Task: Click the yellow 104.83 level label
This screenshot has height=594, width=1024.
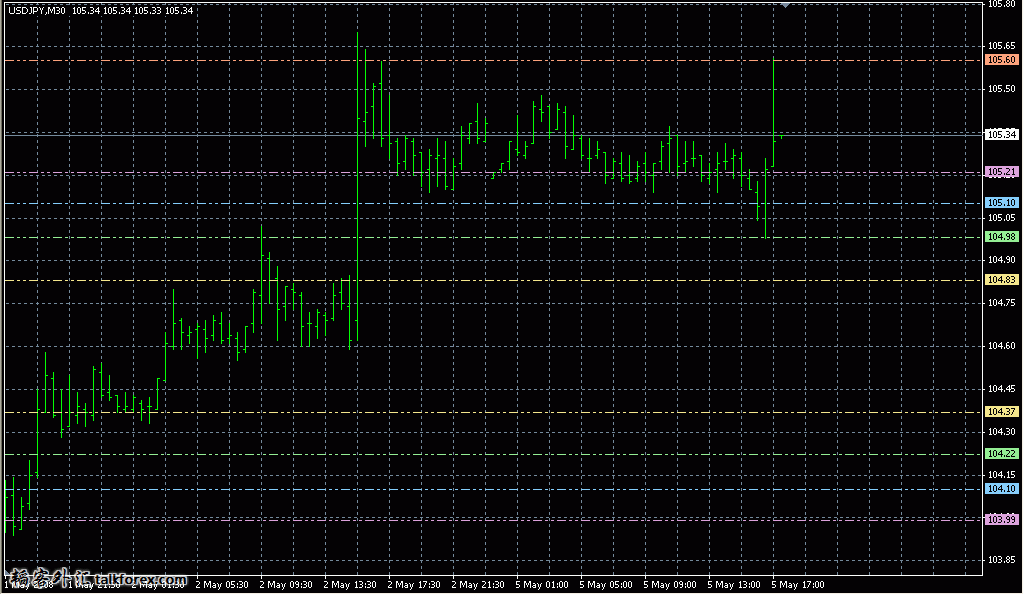Action: pos(1001,280)
